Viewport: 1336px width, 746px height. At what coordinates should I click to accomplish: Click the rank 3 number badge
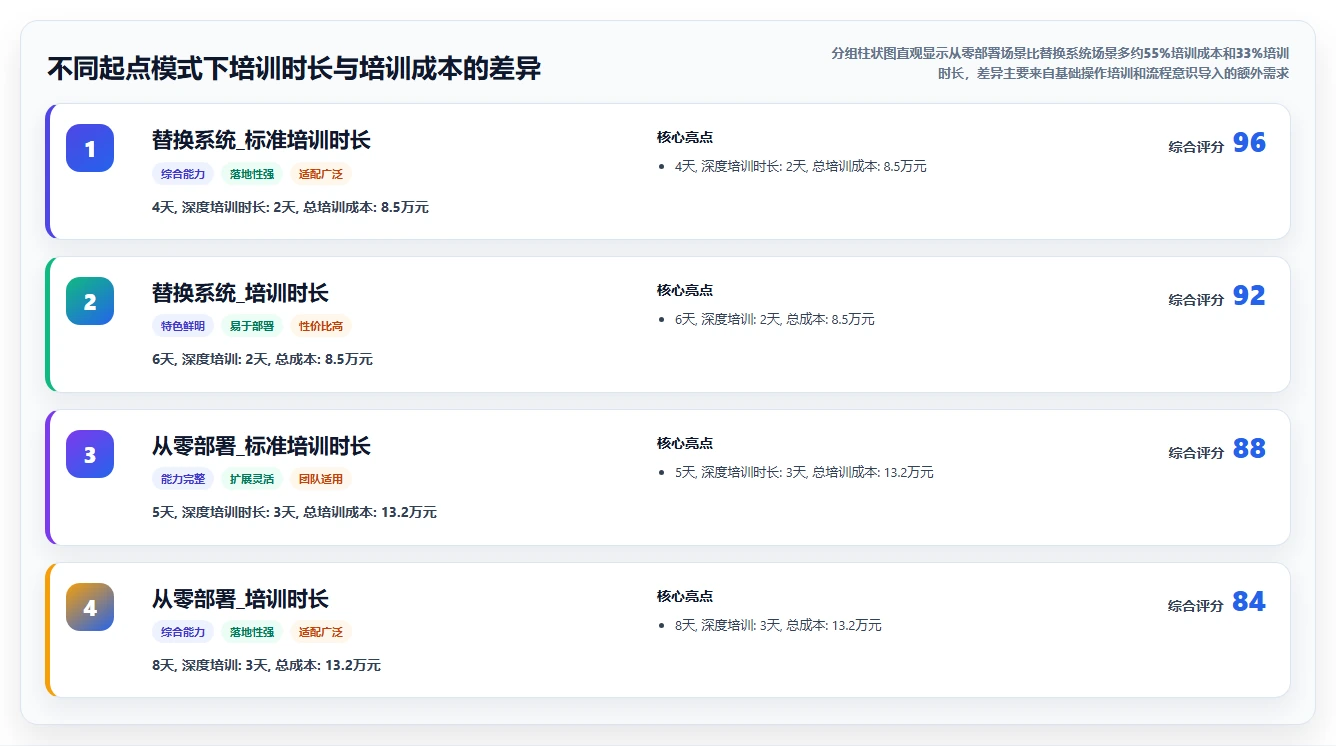[x=90, y=454]
